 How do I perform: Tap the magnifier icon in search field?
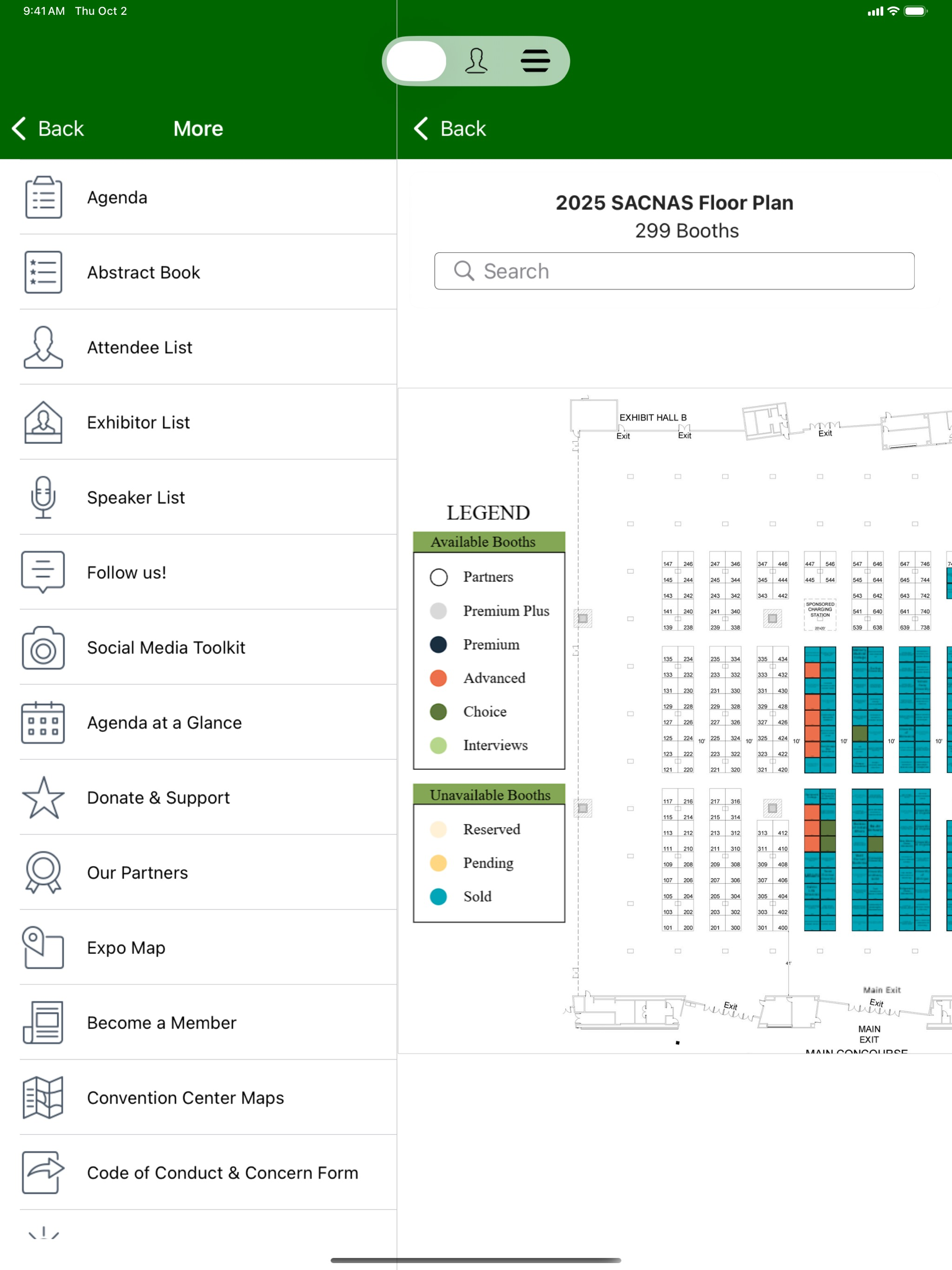click(464, 271)
